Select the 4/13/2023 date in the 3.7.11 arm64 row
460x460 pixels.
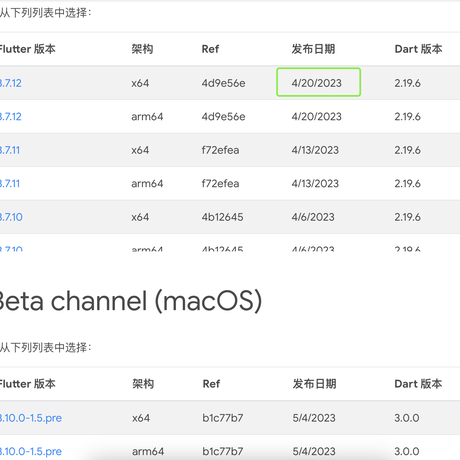tap(315, 184)
